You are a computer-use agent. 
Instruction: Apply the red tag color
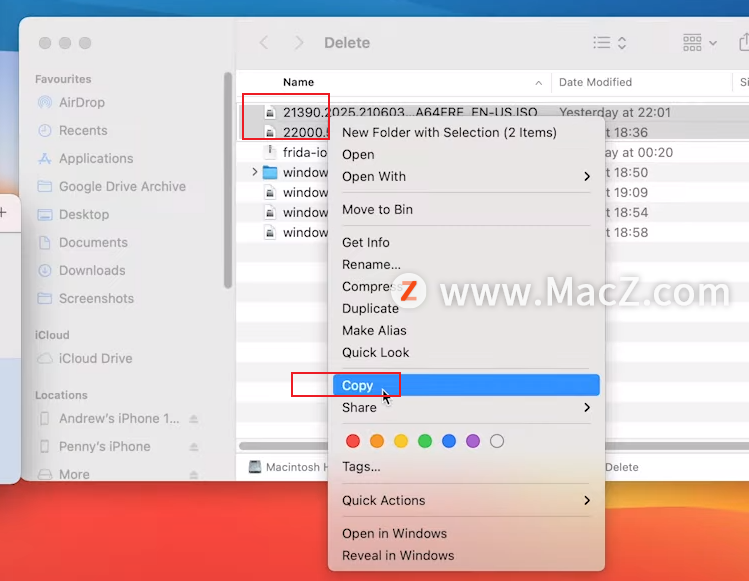(x=353, y=441)
